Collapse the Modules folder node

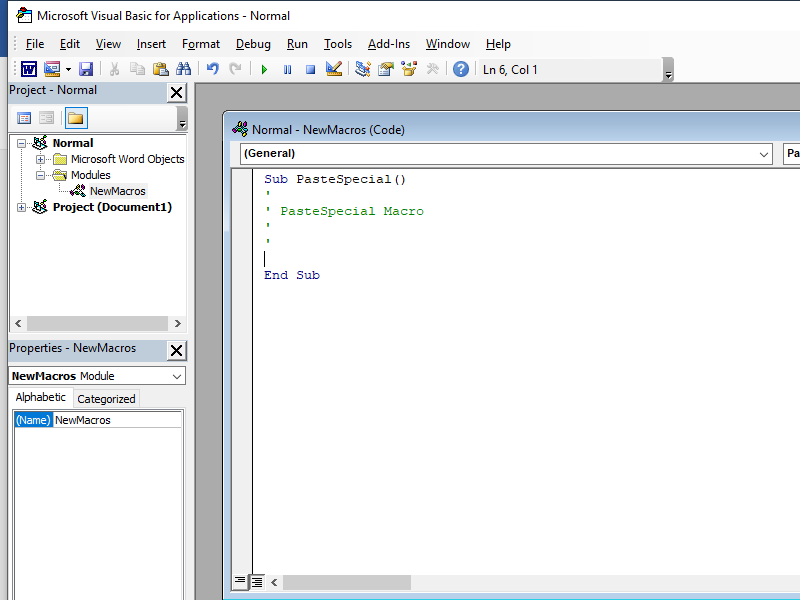tap(40, 176)
